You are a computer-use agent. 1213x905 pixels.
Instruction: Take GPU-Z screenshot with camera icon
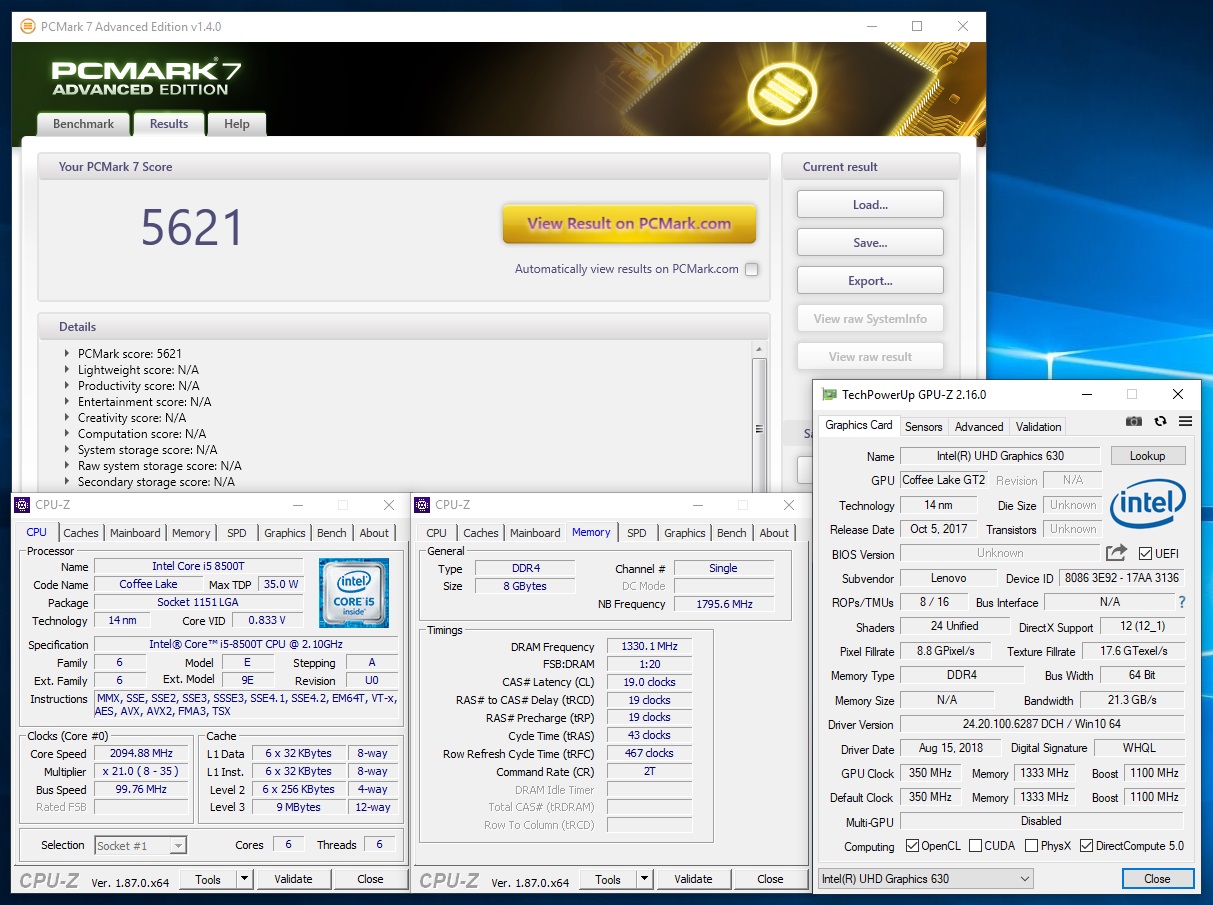point(1133,422)
